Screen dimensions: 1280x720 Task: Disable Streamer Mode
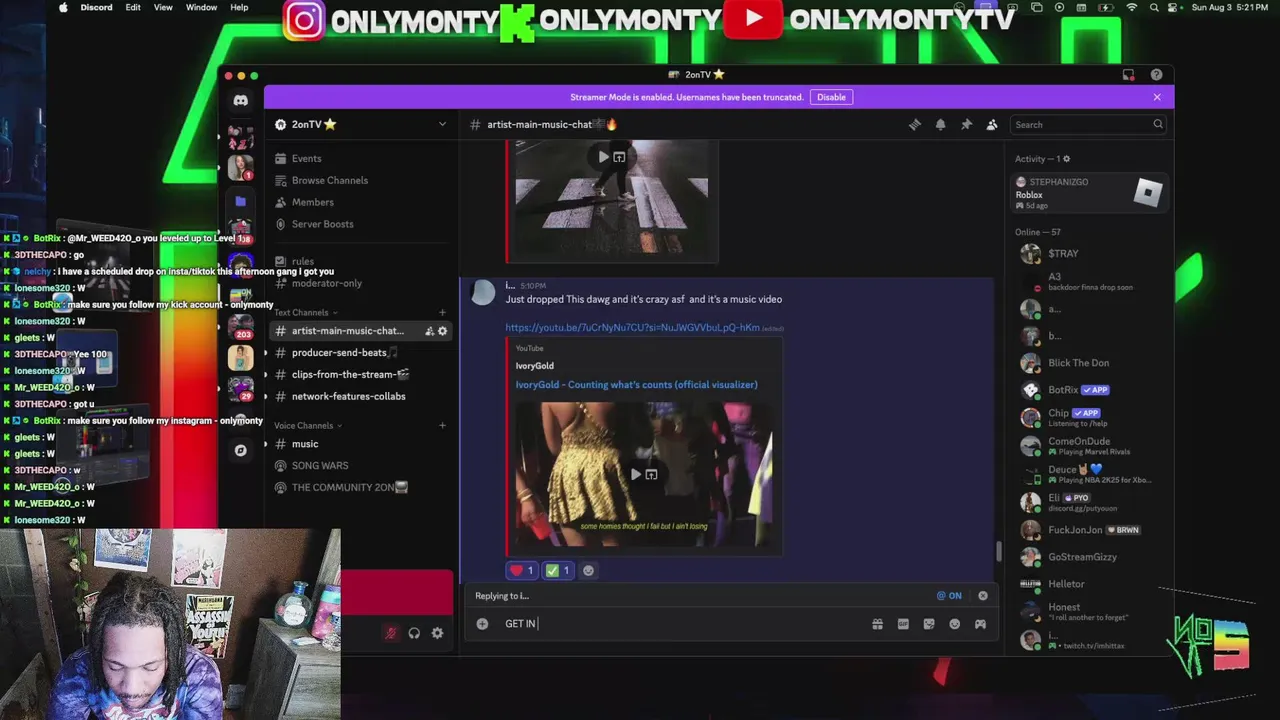[831, 97]
